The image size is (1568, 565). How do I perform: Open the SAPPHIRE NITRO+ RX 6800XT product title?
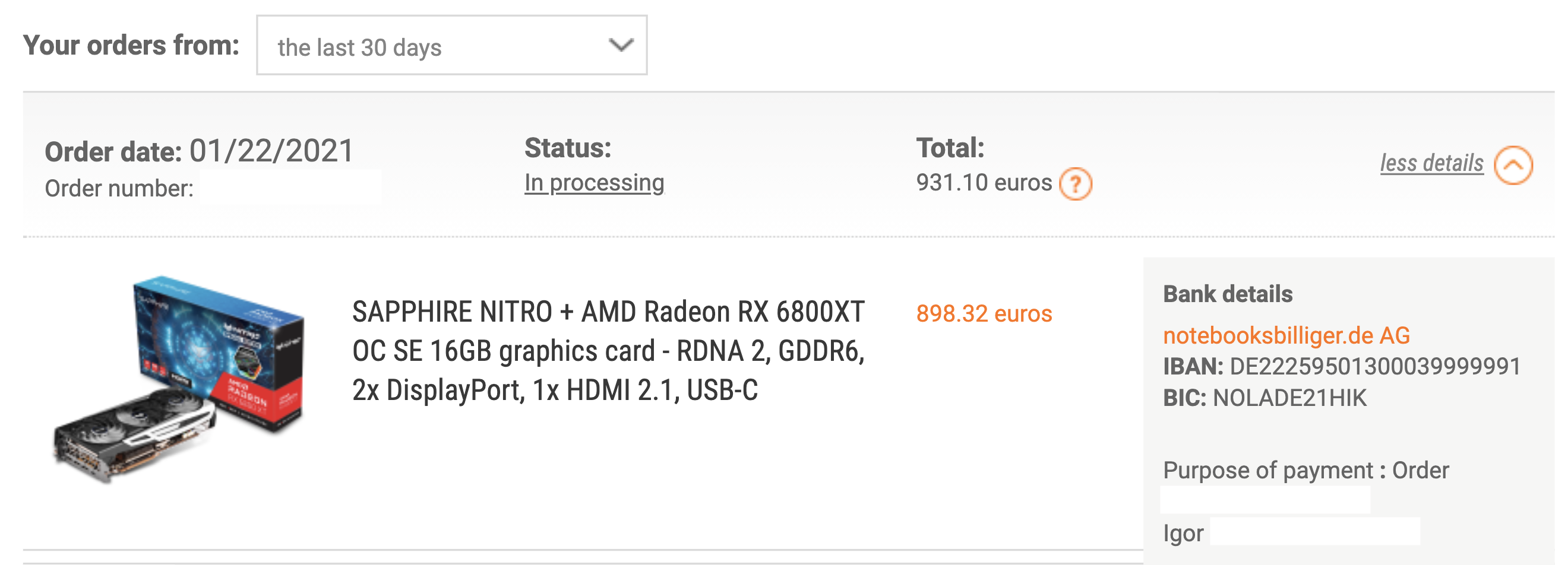609,351
